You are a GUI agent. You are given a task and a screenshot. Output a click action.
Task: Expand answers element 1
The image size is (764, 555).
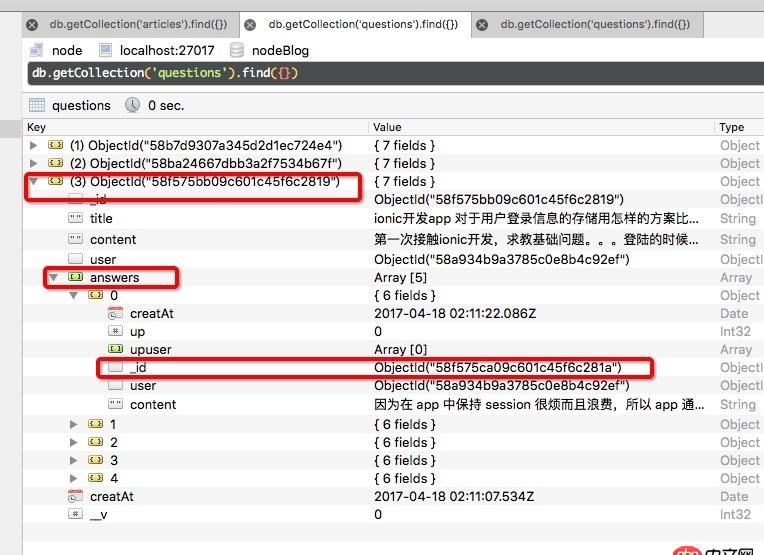(x=74, y=424)
